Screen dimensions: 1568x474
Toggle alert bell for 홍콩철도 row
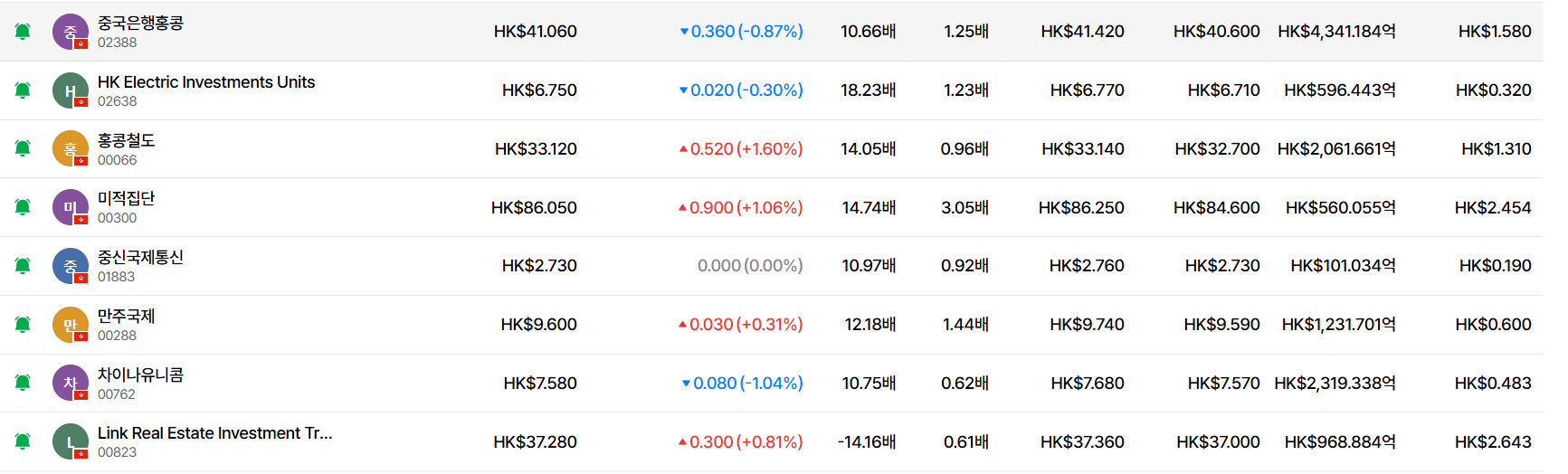tap(23, 148)
